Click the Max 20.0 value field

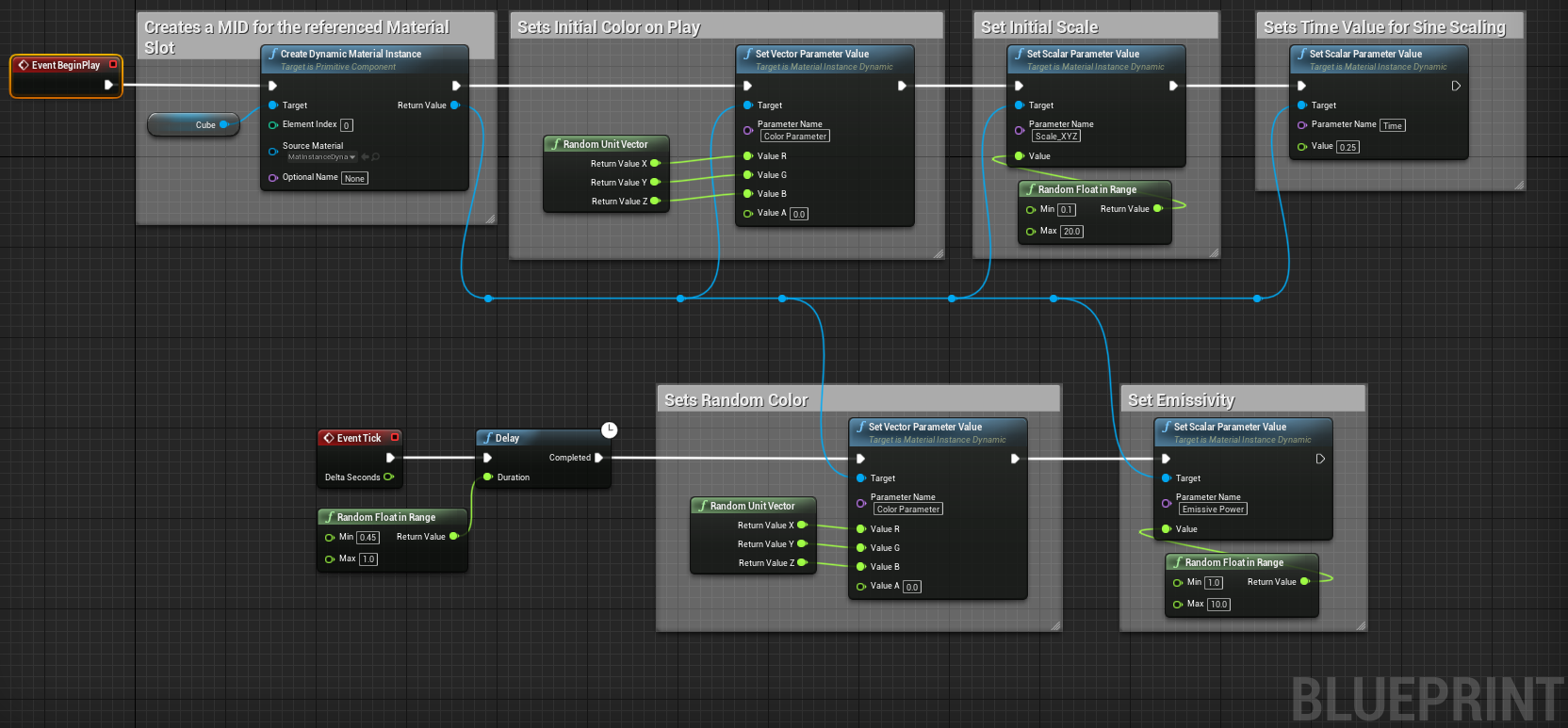pos(1071,232)
